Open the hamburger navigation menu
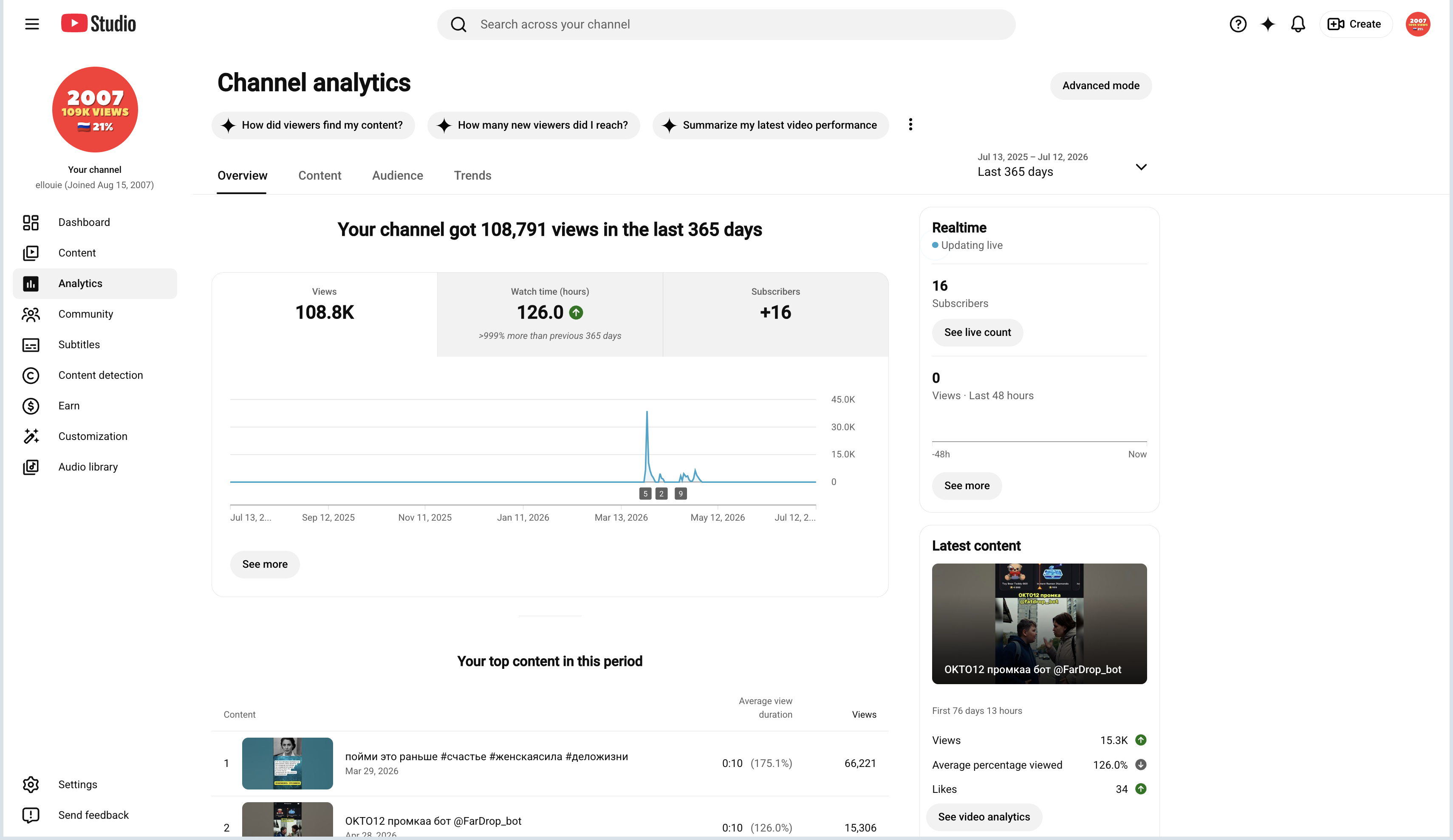The height and width of the screenshot is (840, 1453). point(32,24)
